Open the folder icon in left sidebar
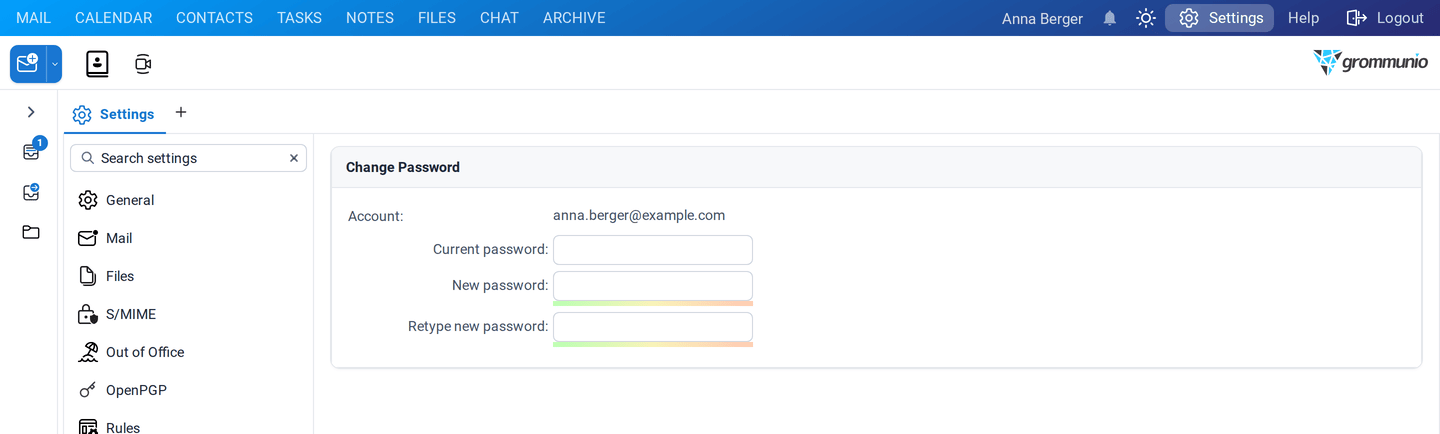 point(31,232)
